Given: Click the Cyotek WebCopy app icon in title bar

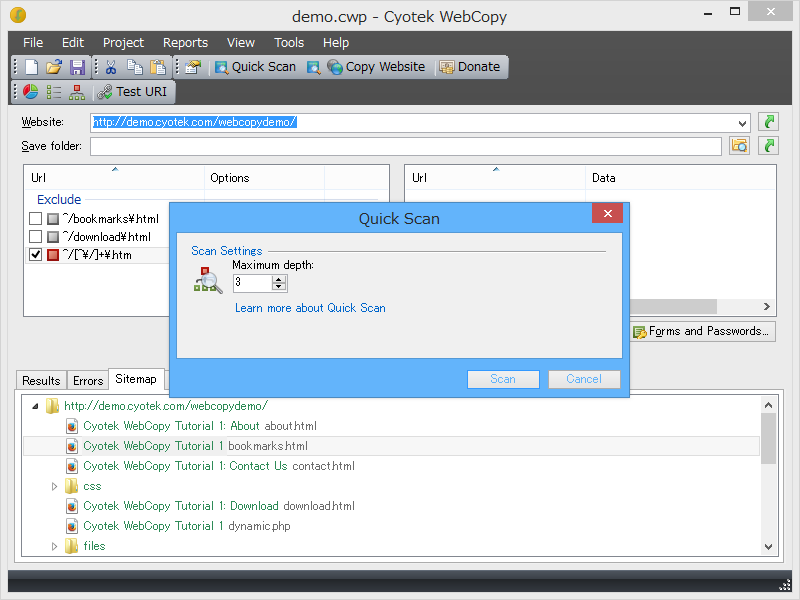Looking at the screenshot, I should click(18, 15).
